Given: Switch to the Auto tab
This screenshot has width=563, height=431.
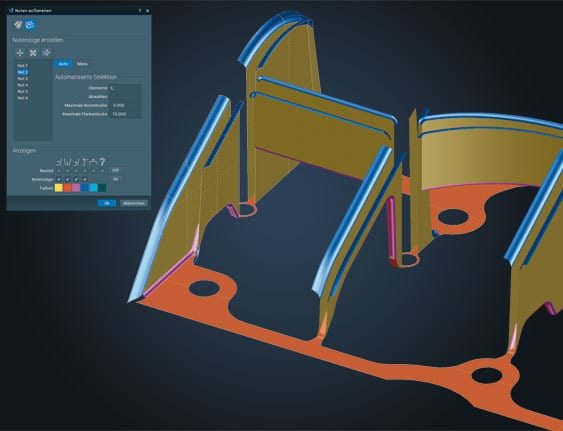Looking at the screenshot, I should [x=63, y=64].
